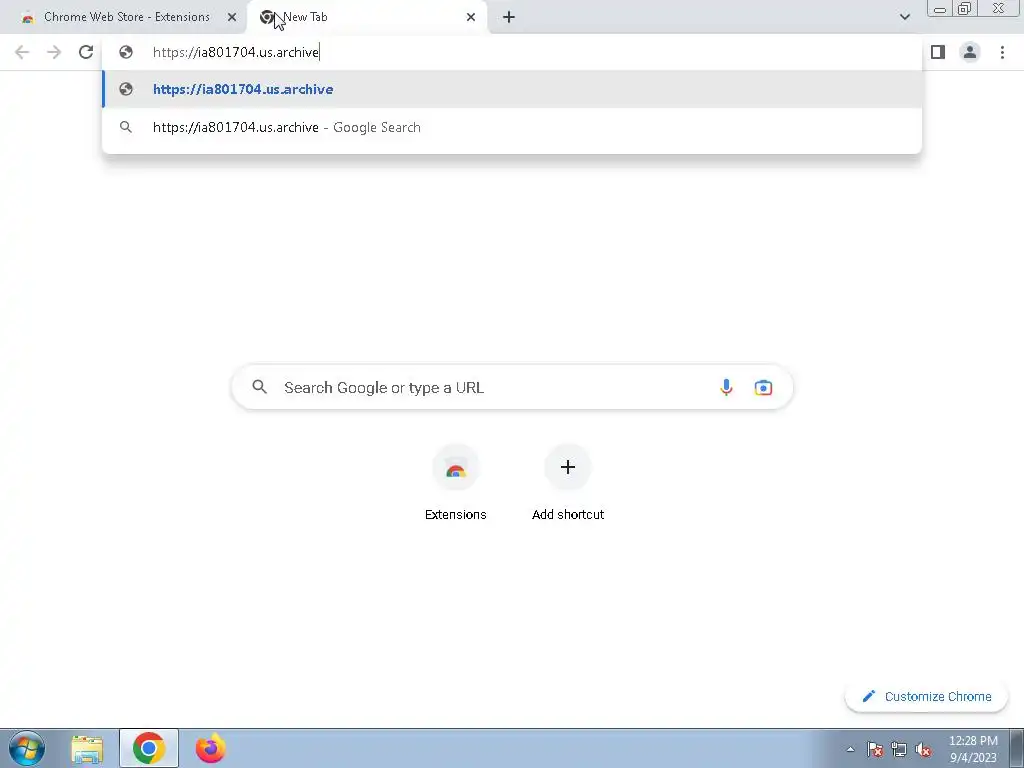Expand the tab search chevron
This screenshot has height=768, width=1024.
[904, 17]
